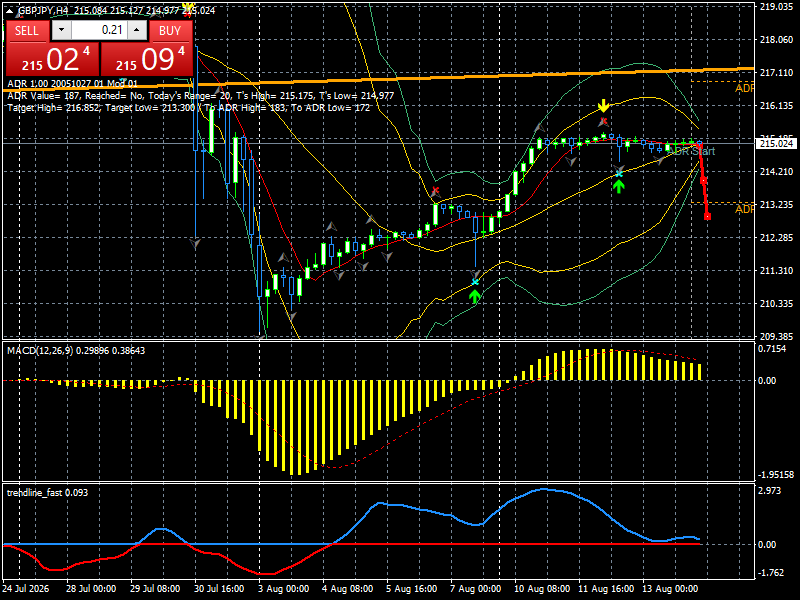Image resolution: width=800 pixels, height=600 pixels.
Task: Decrease trade volume with the down arrow
Action: (x=61, y=30)
